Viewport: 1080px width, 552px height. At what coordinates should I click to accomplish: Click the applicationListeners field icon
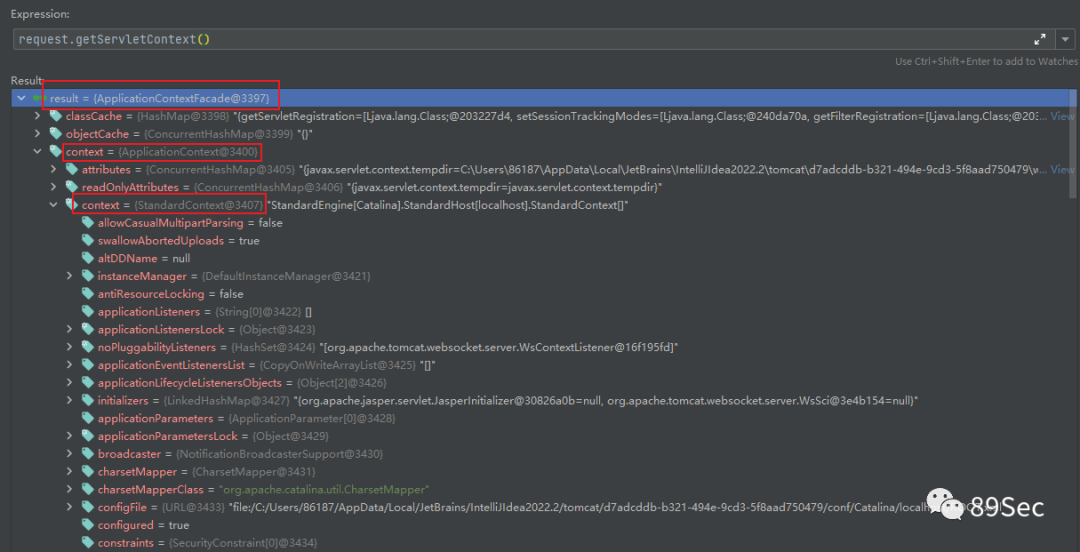87,311
